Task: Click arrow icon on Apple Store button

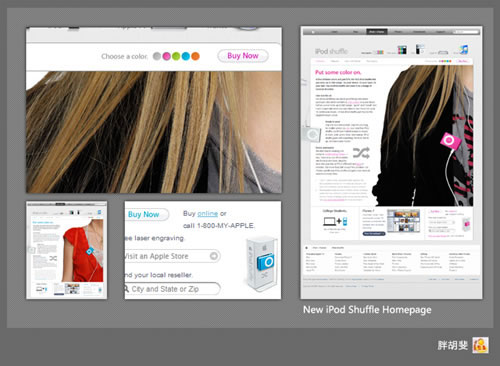Action: [214, 256]
